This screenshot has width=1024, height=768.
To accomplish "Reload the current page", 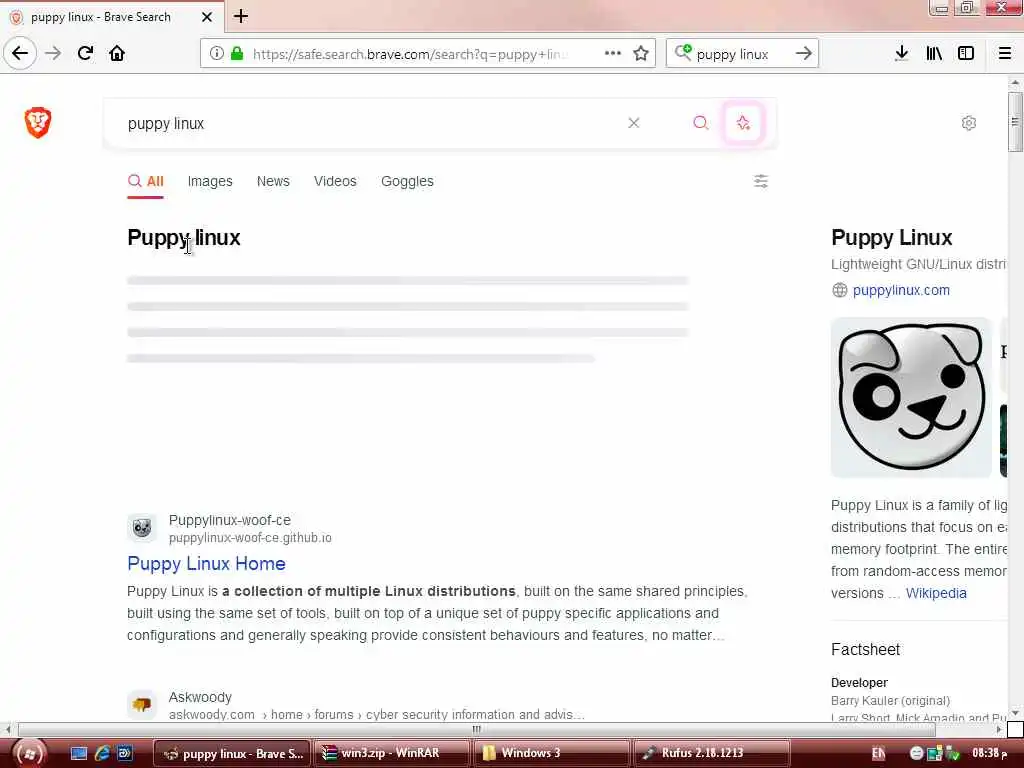I will (85, 53).
